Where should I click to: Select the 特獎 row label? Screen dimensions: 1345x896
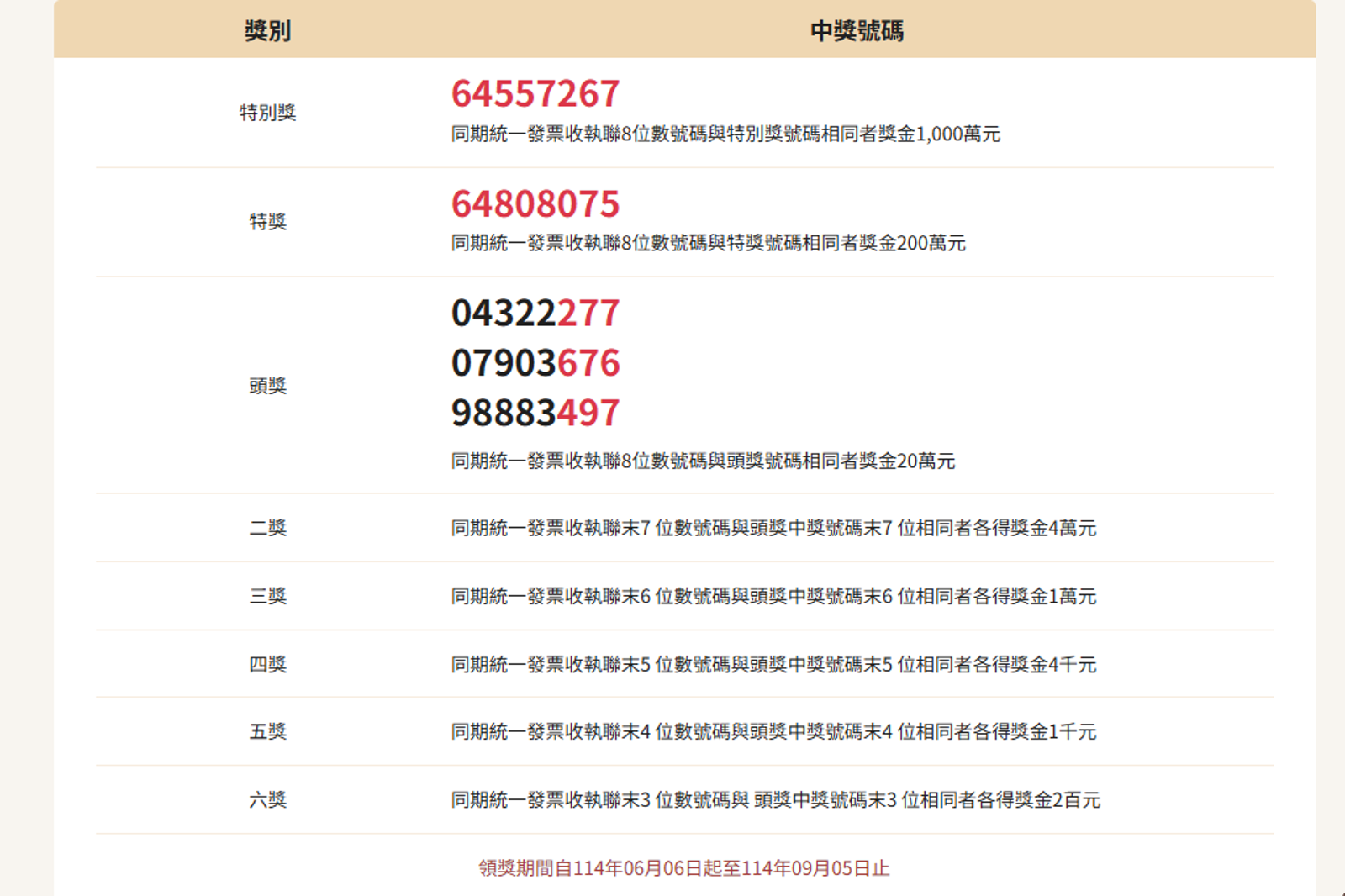tap(267, 222)
